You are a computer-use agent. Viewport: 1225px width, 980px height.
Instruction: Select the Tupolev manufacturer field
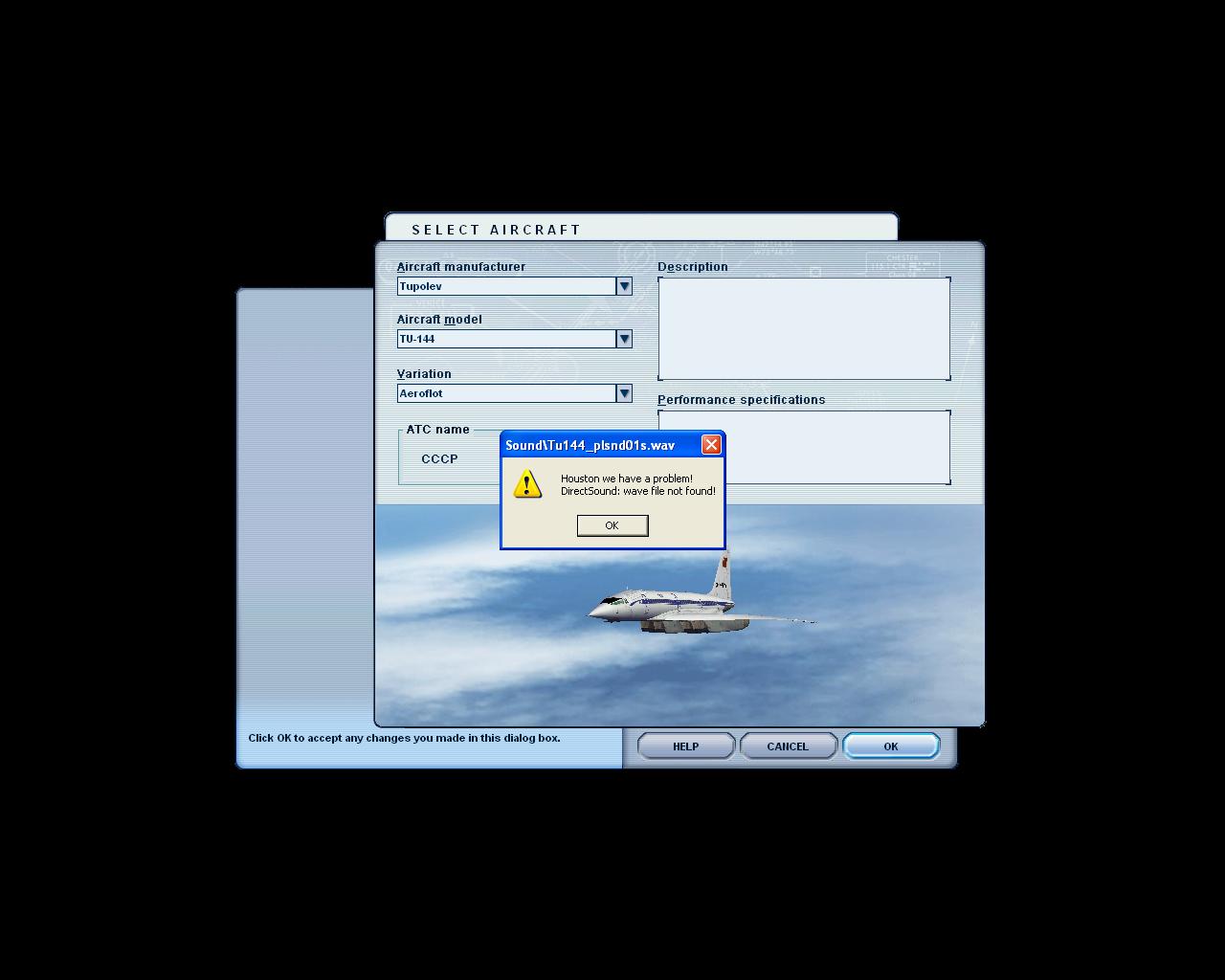[506, 286]
